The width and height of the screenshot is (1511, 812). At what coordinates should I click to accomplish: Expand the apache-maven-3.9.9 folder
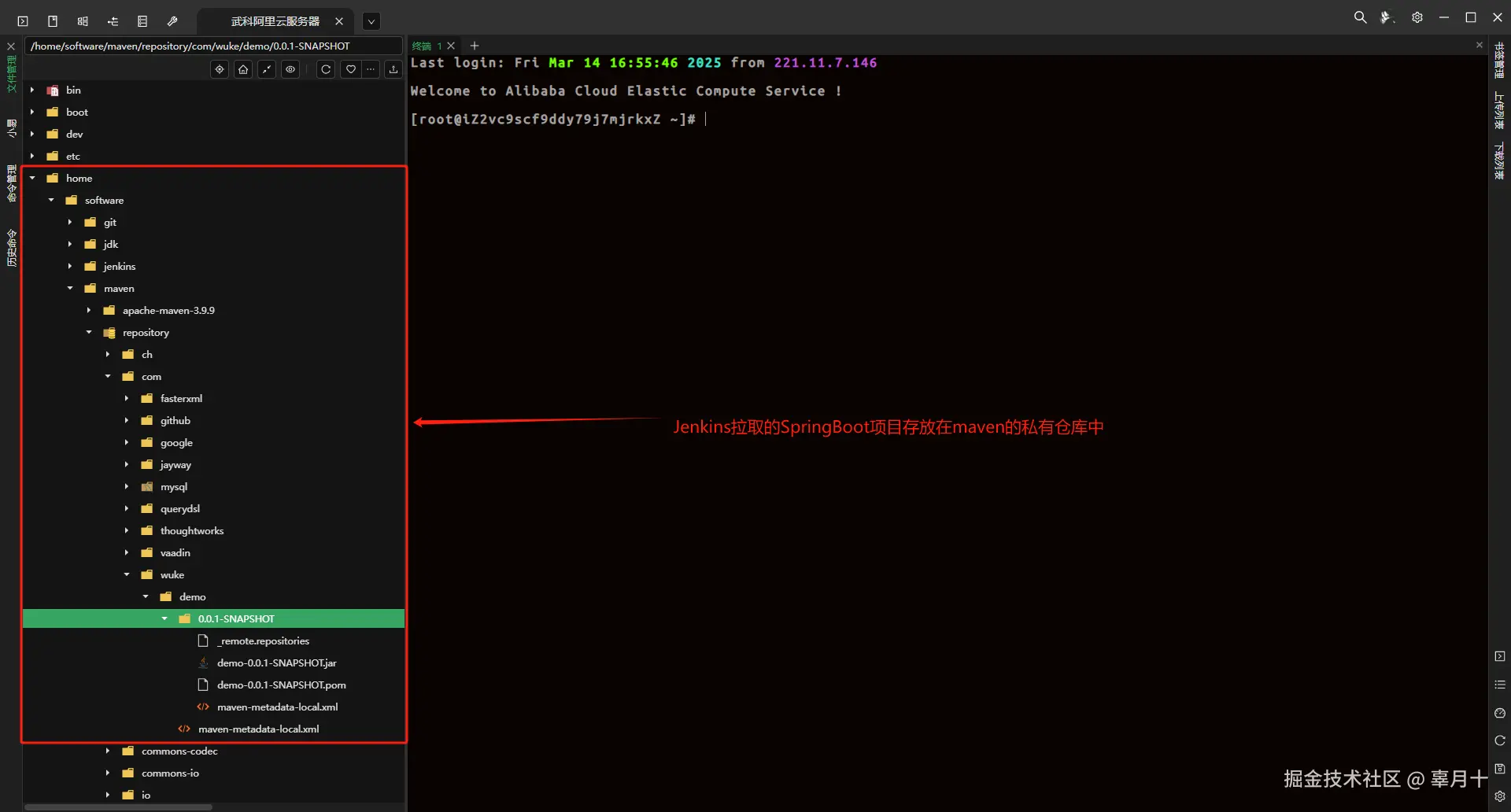[89, 311]
